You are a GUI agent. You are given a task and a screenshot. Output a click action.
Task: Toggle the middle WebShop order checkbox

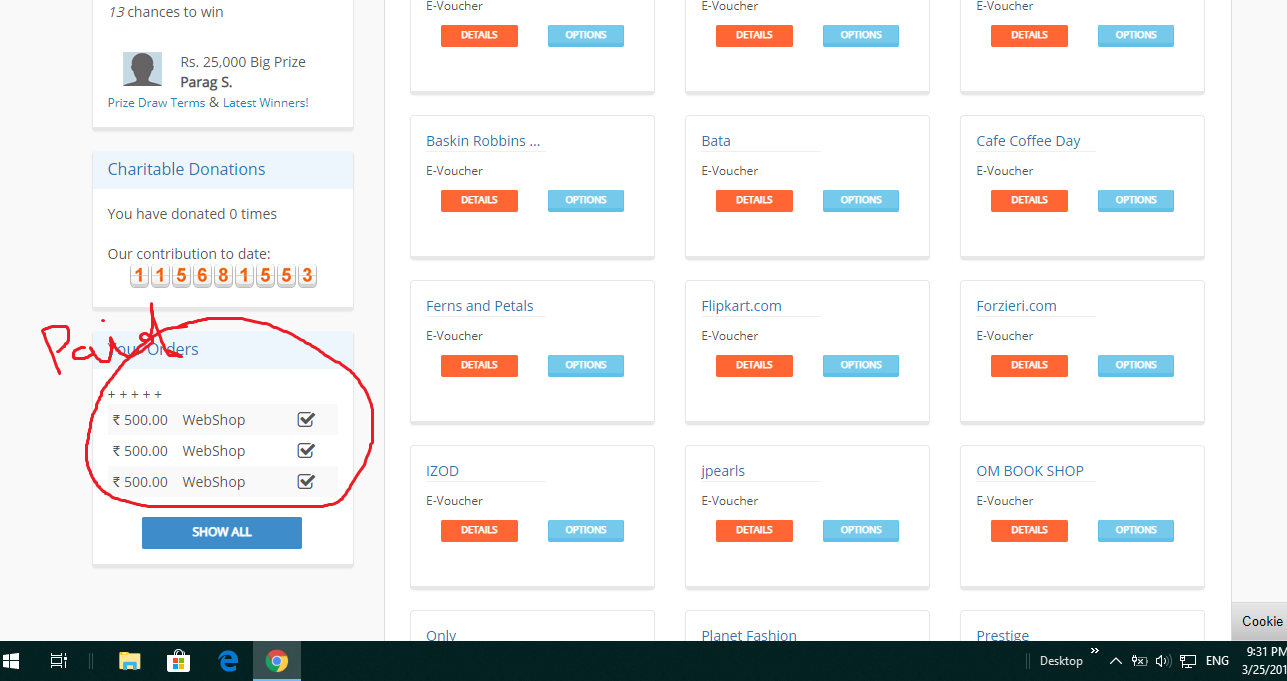coord(306,450)
